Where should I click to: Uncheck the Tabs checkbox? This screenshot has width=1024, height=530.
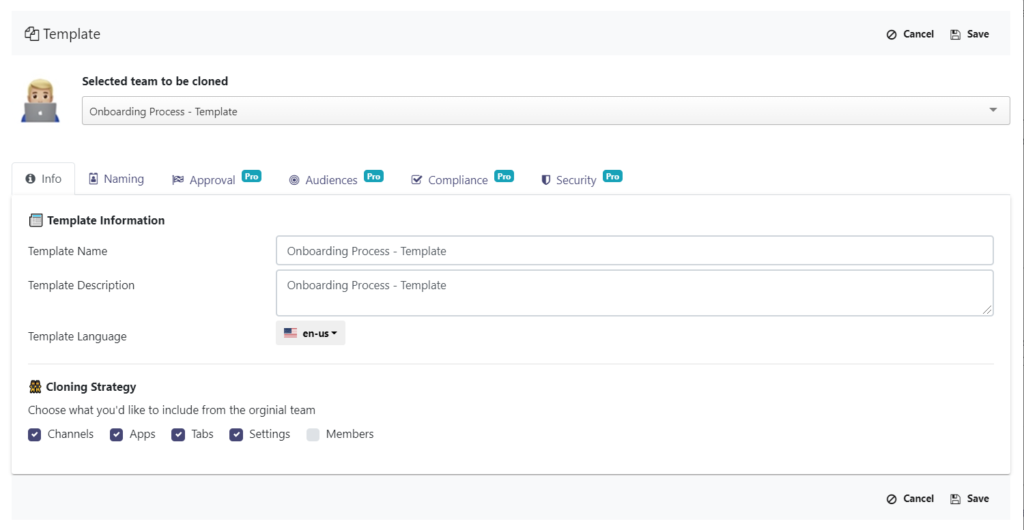click(x=178, y=435)
